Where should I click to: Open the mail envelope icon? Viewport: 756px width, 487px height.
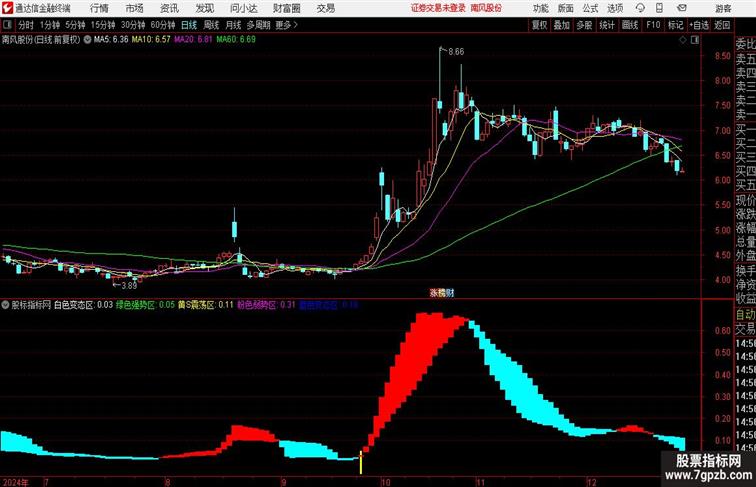(681, 8)
